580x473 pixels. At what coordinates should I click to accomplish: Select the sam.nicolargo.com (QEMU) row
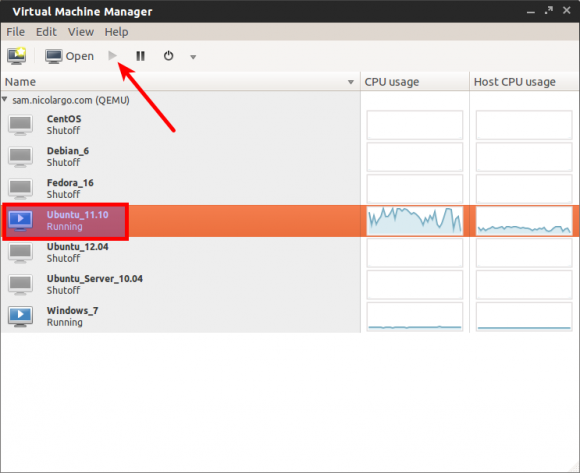click(181, 100)
